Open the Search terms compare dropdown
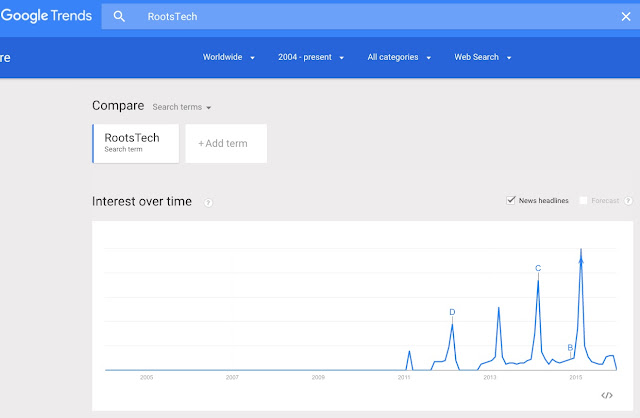 click(x=182, y=106)
